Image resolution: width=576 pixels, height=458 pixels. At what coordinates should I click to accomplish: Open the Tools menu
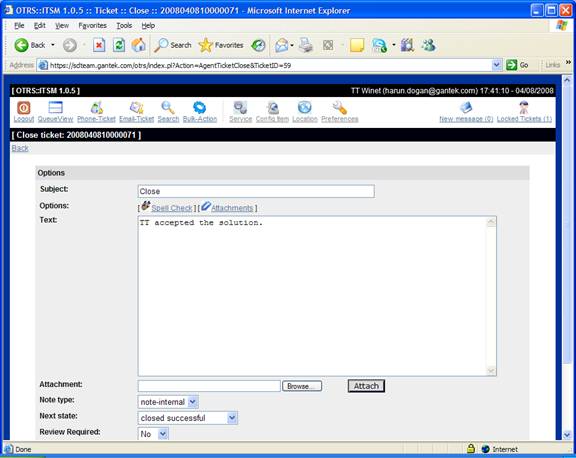[x=124, y=25]
